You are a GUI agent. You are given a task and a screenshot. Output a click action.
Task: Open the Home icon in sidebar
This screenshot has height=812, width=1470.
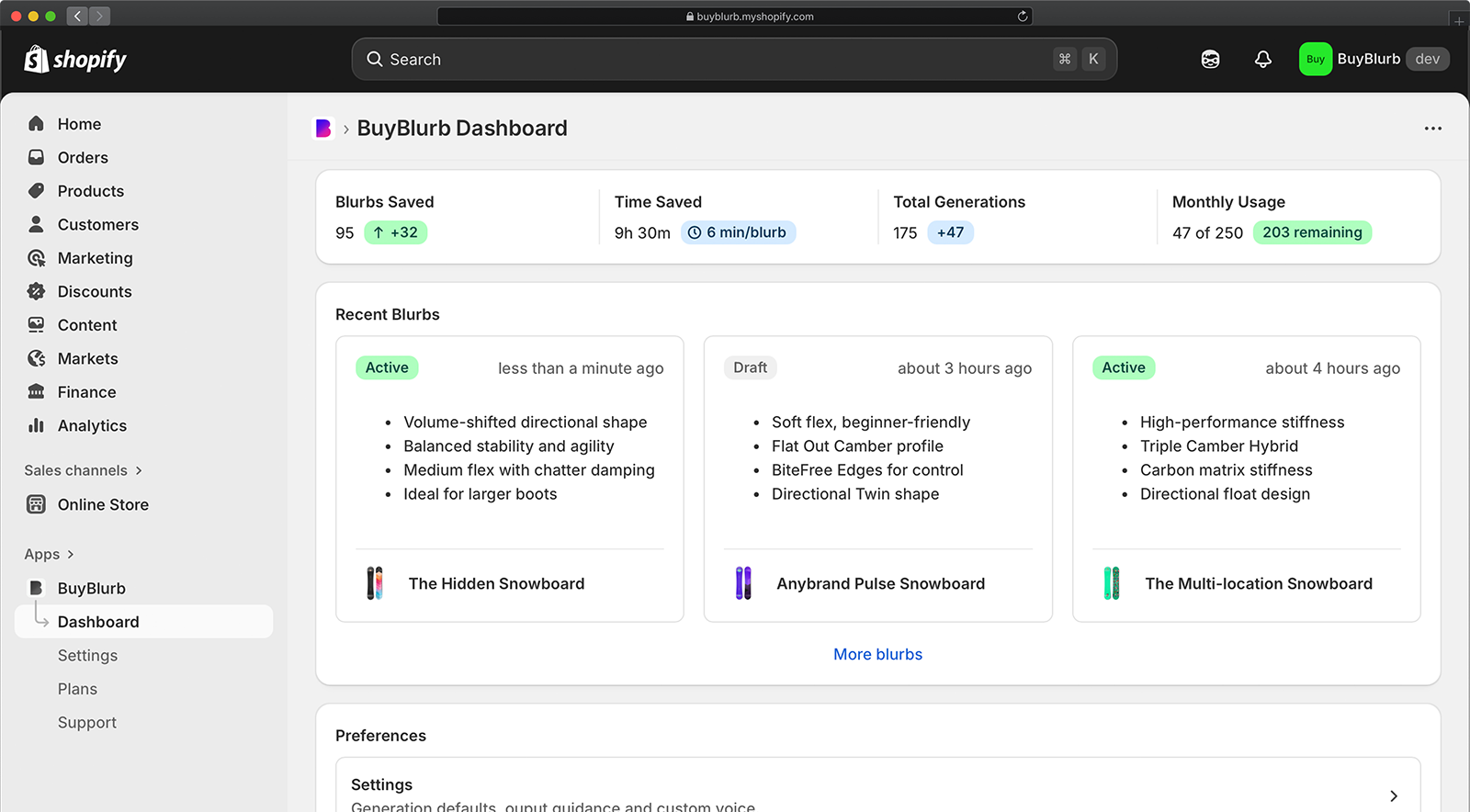(36, 124)
